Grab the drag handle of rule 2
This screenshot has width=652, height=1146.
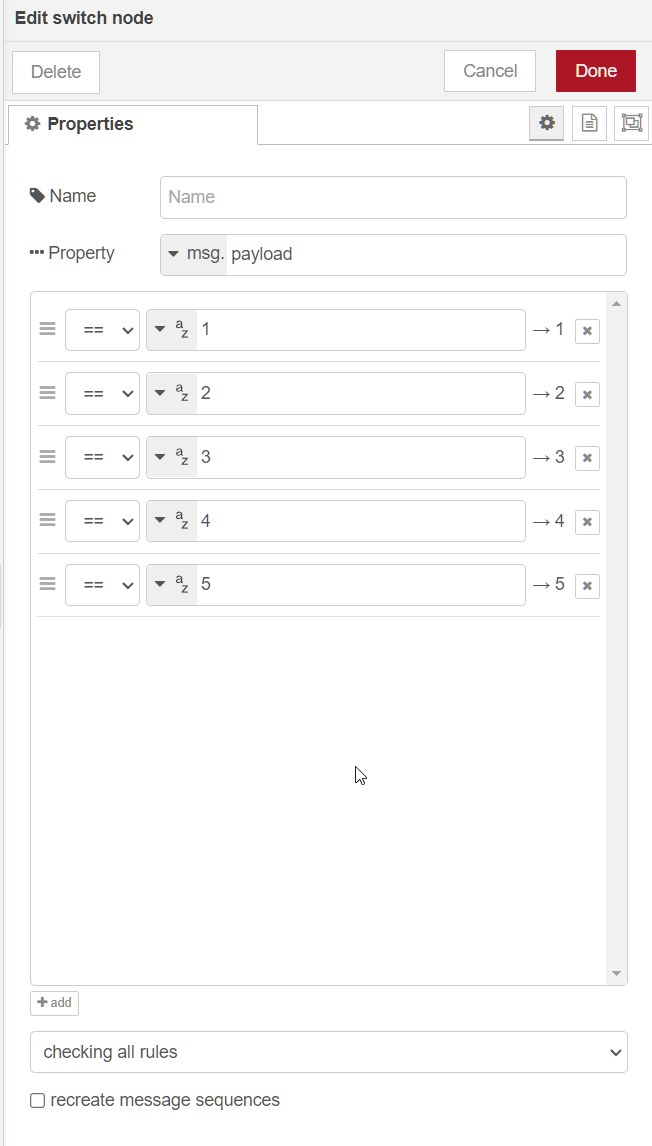tap(47, 393)
